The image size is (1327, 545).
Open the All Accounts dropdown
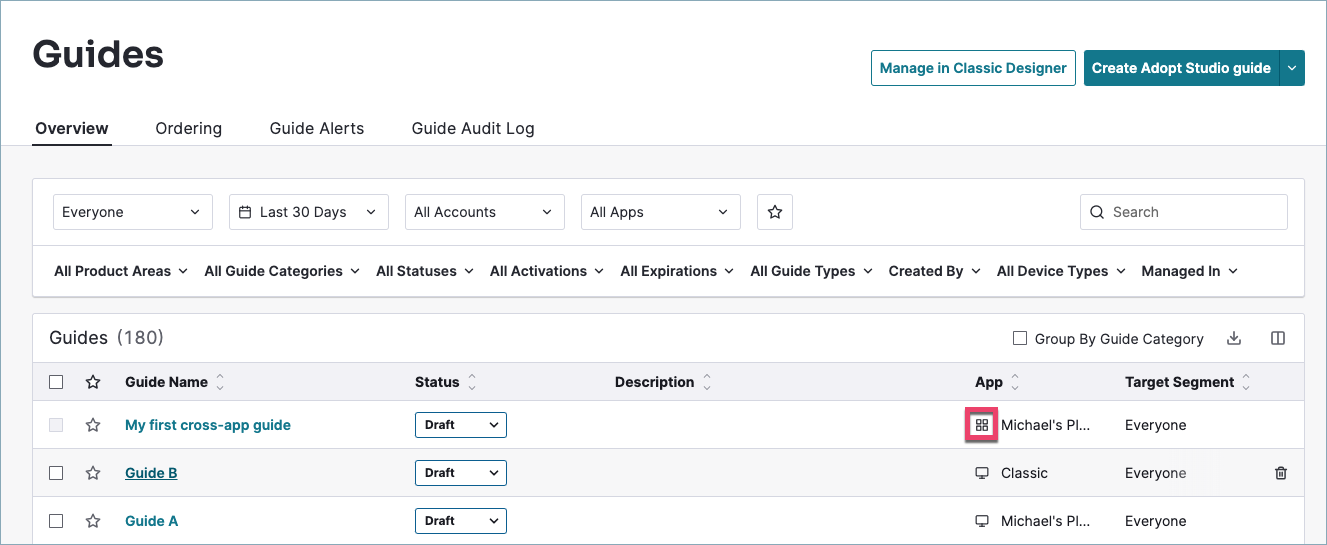pyautogui.click(x=485, y=212)
